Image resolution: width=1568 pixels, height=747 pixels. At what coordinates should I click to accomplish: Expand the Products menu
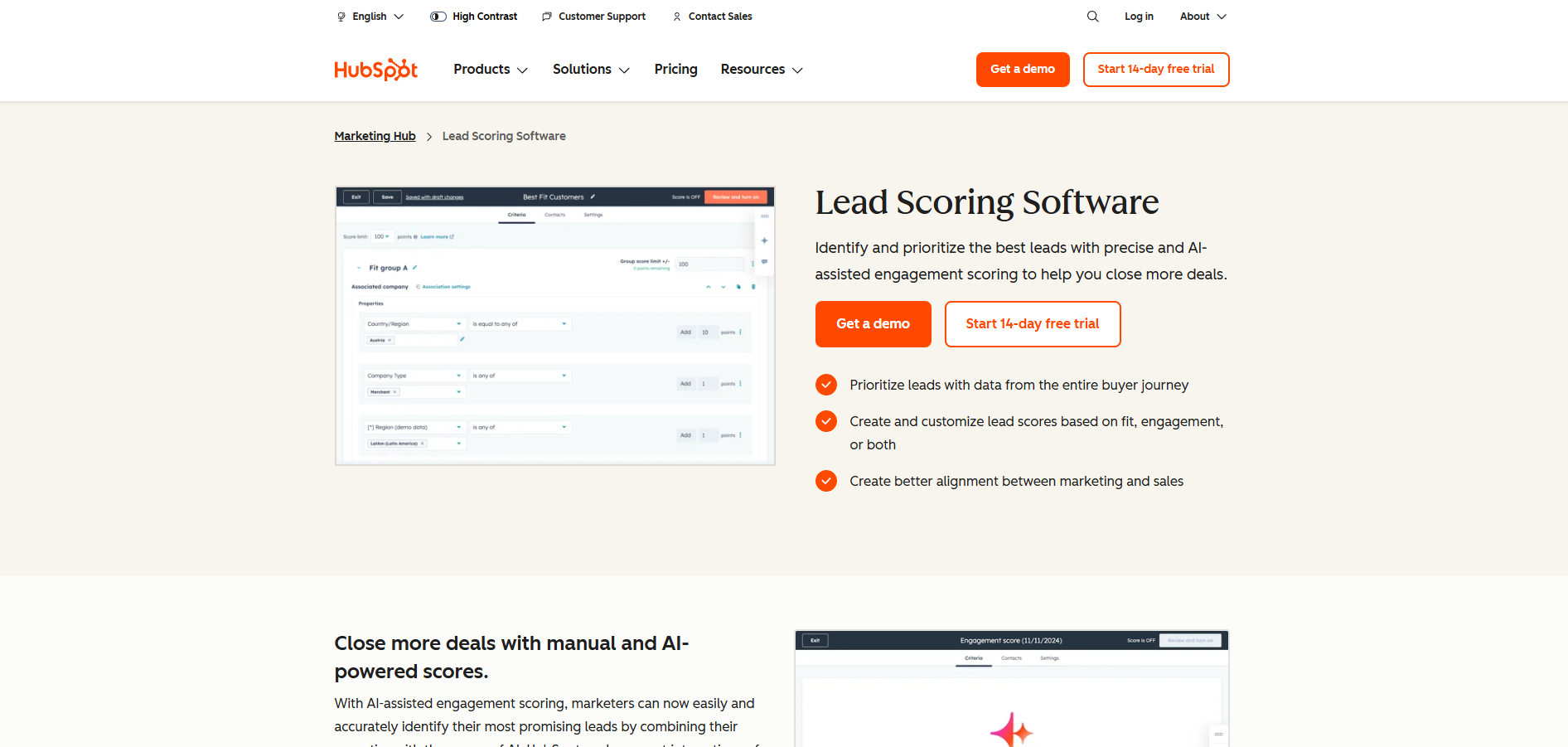pyautogui.click(x=491, y=70)
